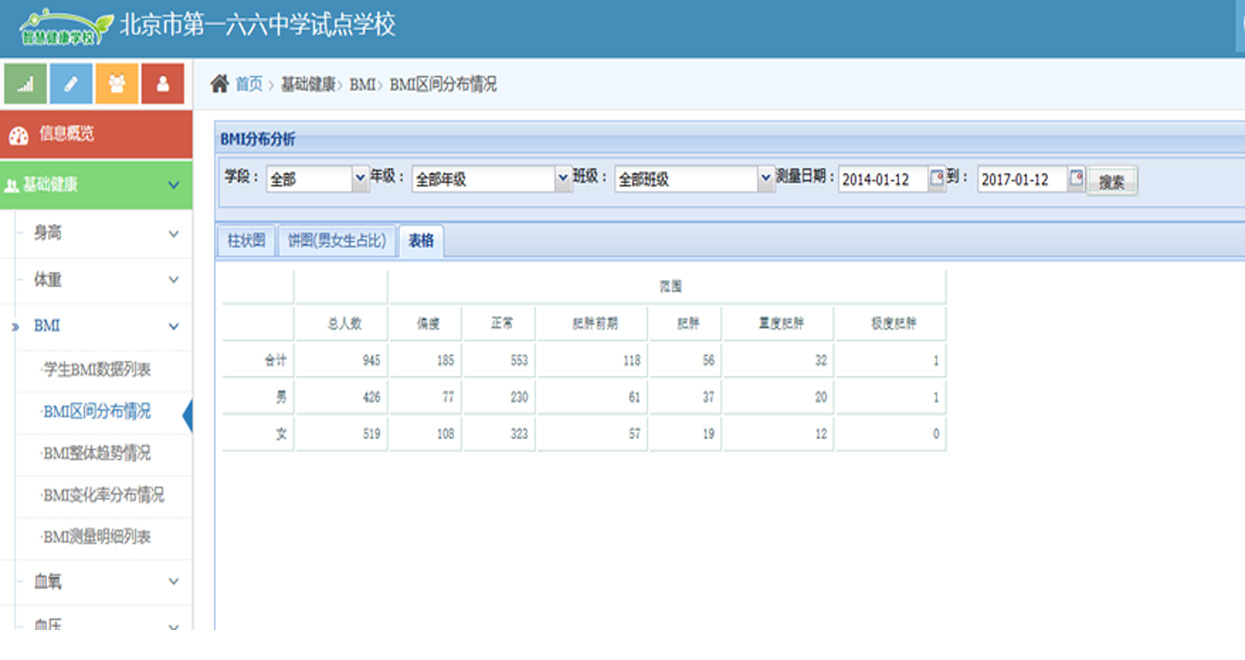This screenshot has width=1245, height=660.
Task: Go to 首页 breadcrumb link
Action: coord(249,85)
